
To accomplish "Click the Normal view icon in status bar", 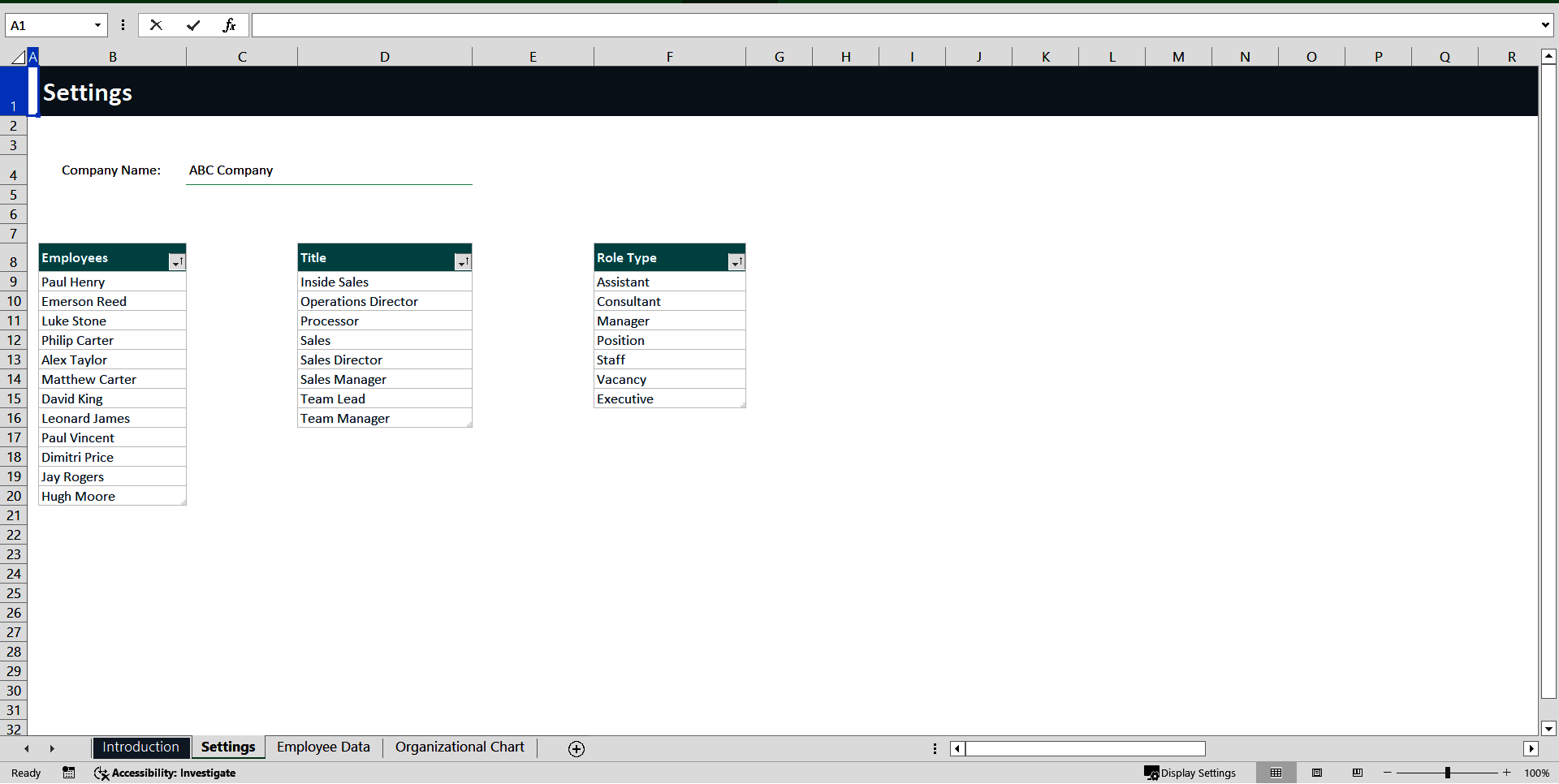I will (1276, 773).
